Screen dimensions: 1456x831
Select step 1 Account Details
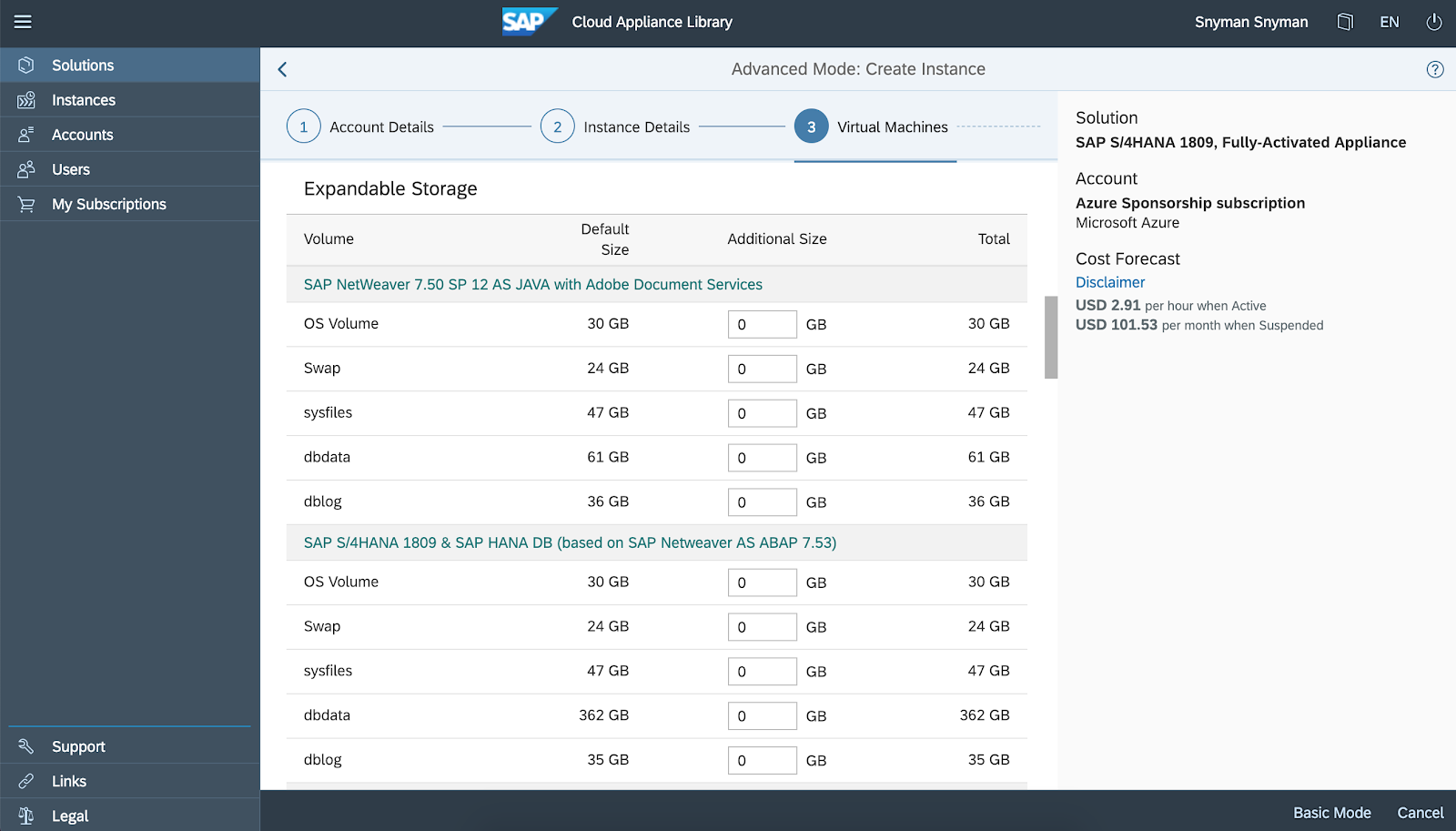[x=360, y=127]
